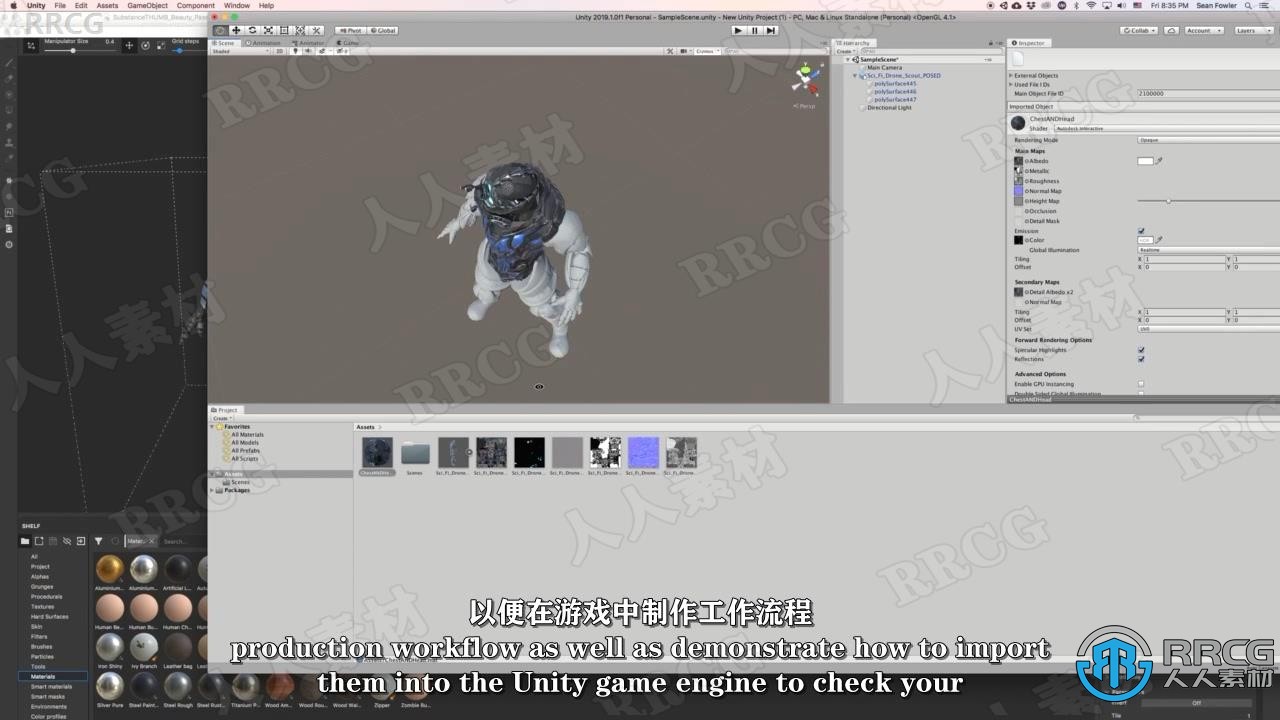
Task: Click the Emission Color HDR swatch
Action: tap(1145, 240)
